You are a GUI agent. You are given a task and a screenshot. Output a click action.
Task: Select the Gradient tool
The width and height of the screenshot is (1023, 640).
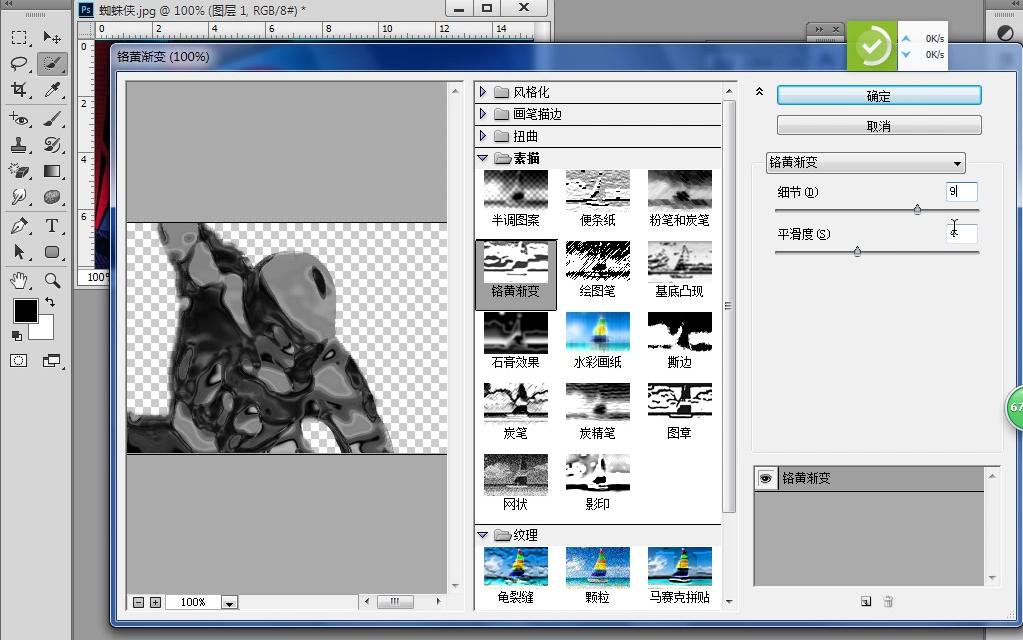52,170
